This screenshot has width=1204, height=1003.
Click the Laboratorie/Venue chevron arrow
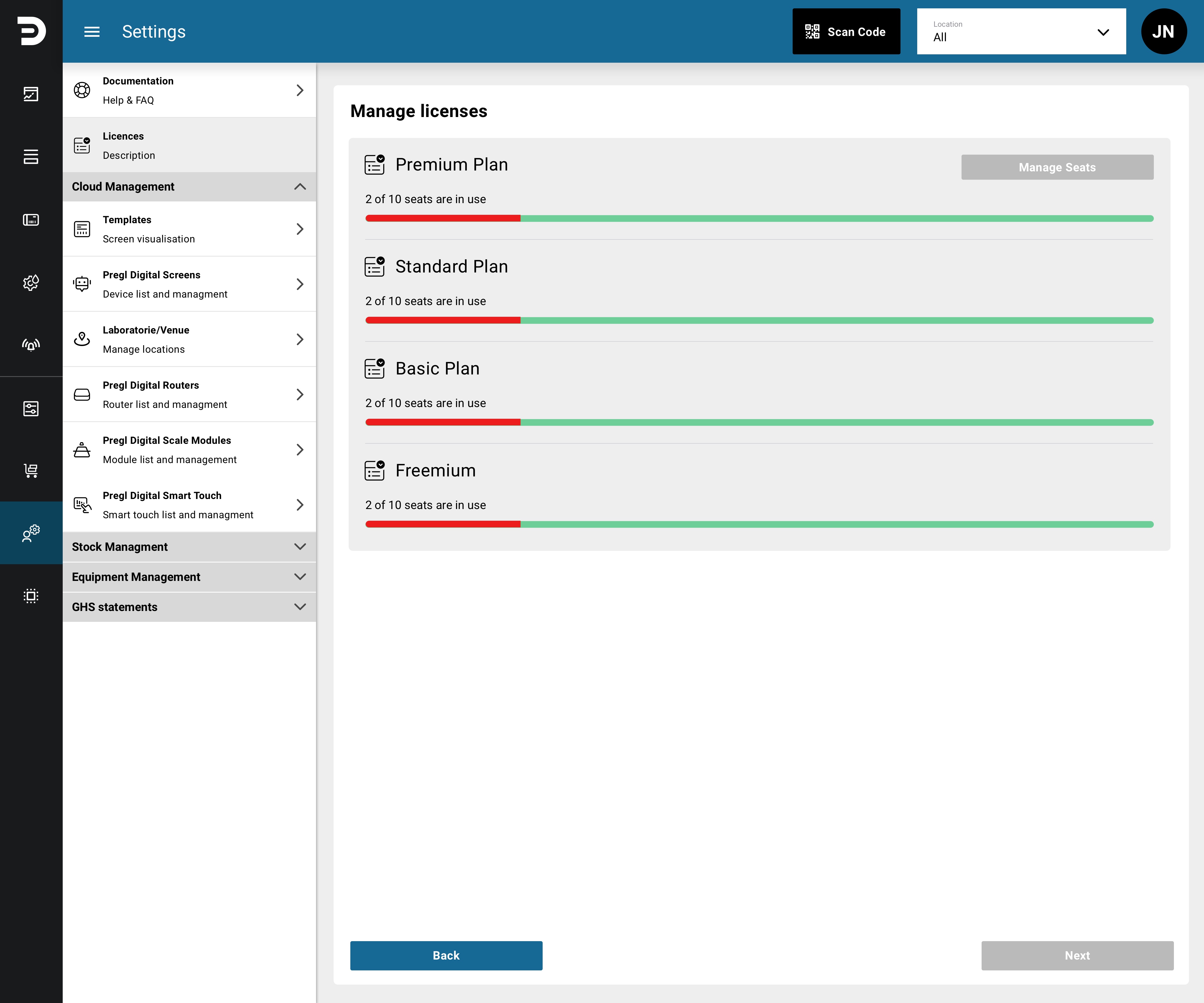300,339
